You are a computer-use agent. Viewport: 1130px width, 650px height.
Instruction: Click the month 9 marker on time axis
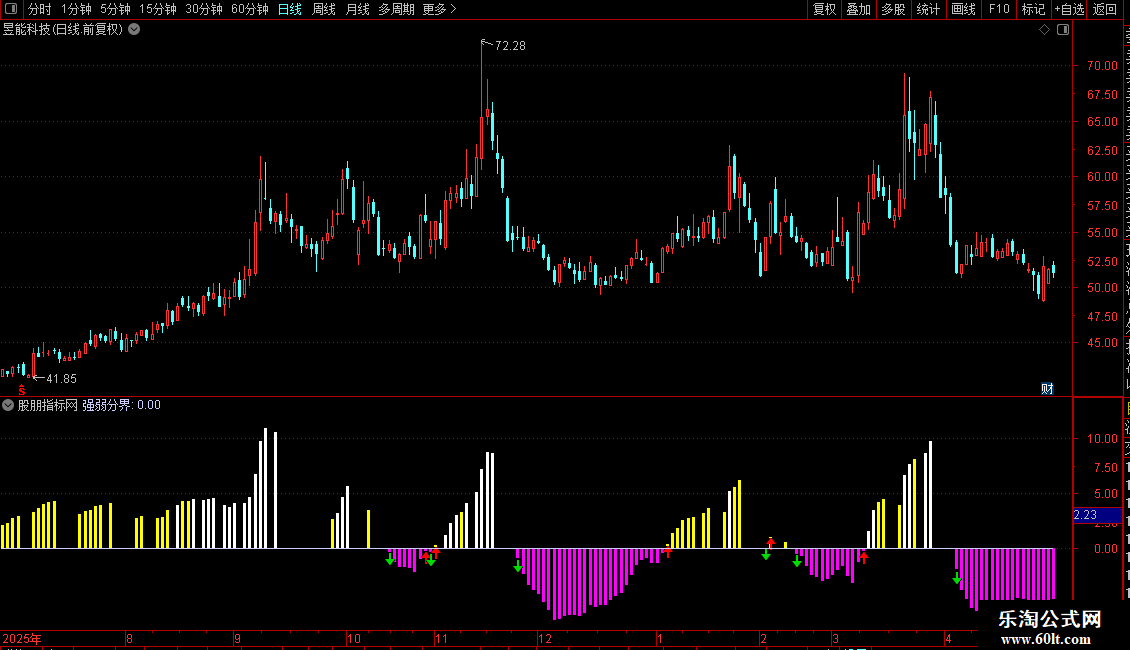tap(237, 638)
